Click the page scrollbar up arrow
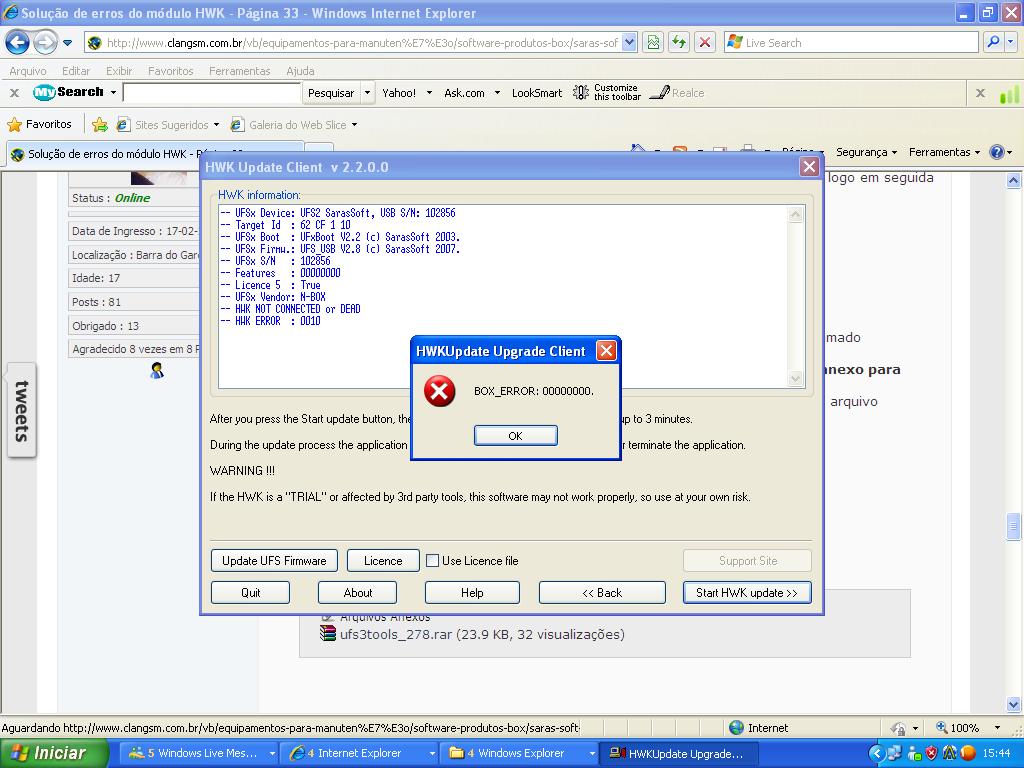1024x768 pixels. (x=1013, y=180)
